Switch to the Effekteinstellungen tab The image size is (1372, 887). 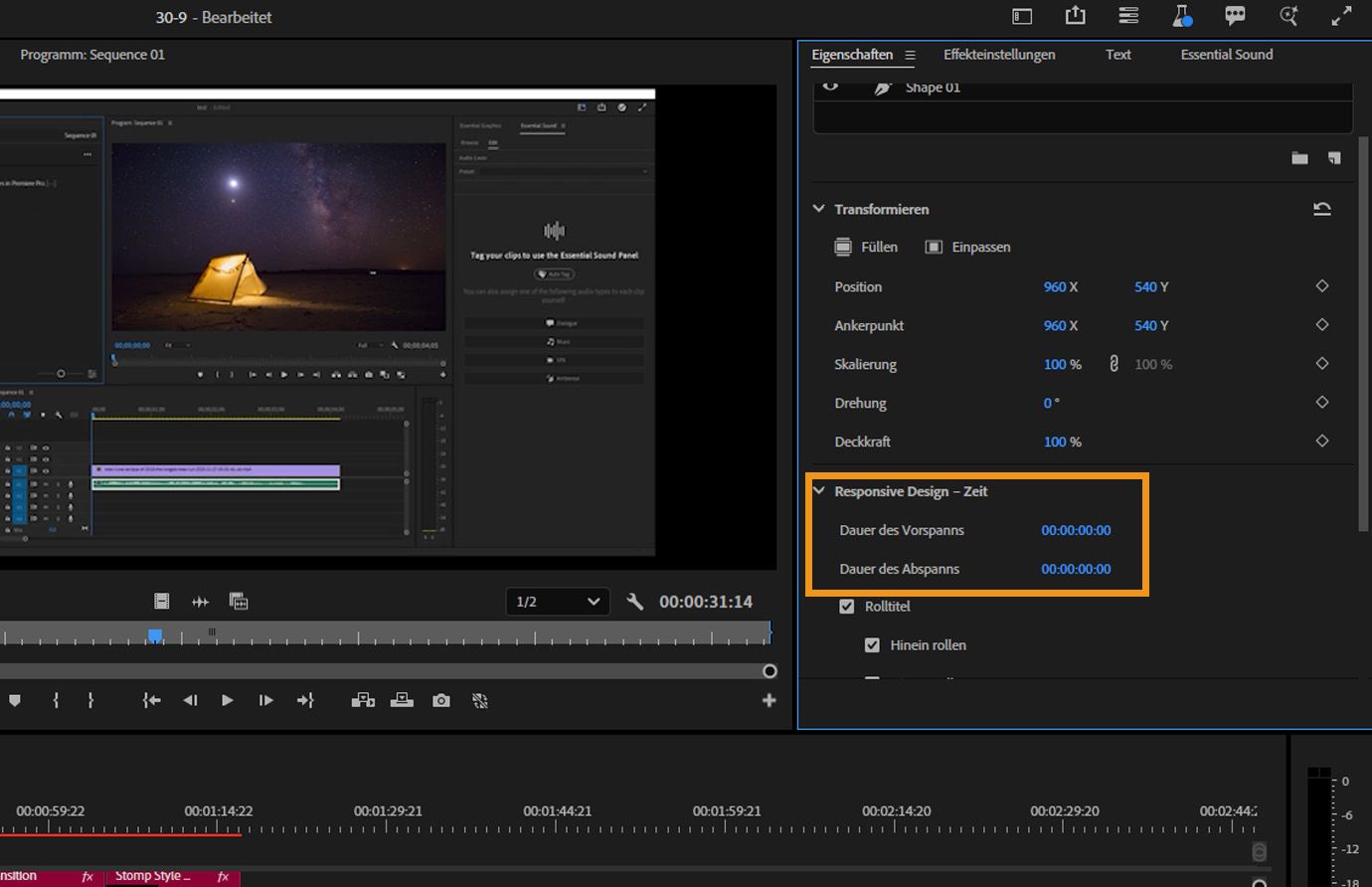[999, 55]
